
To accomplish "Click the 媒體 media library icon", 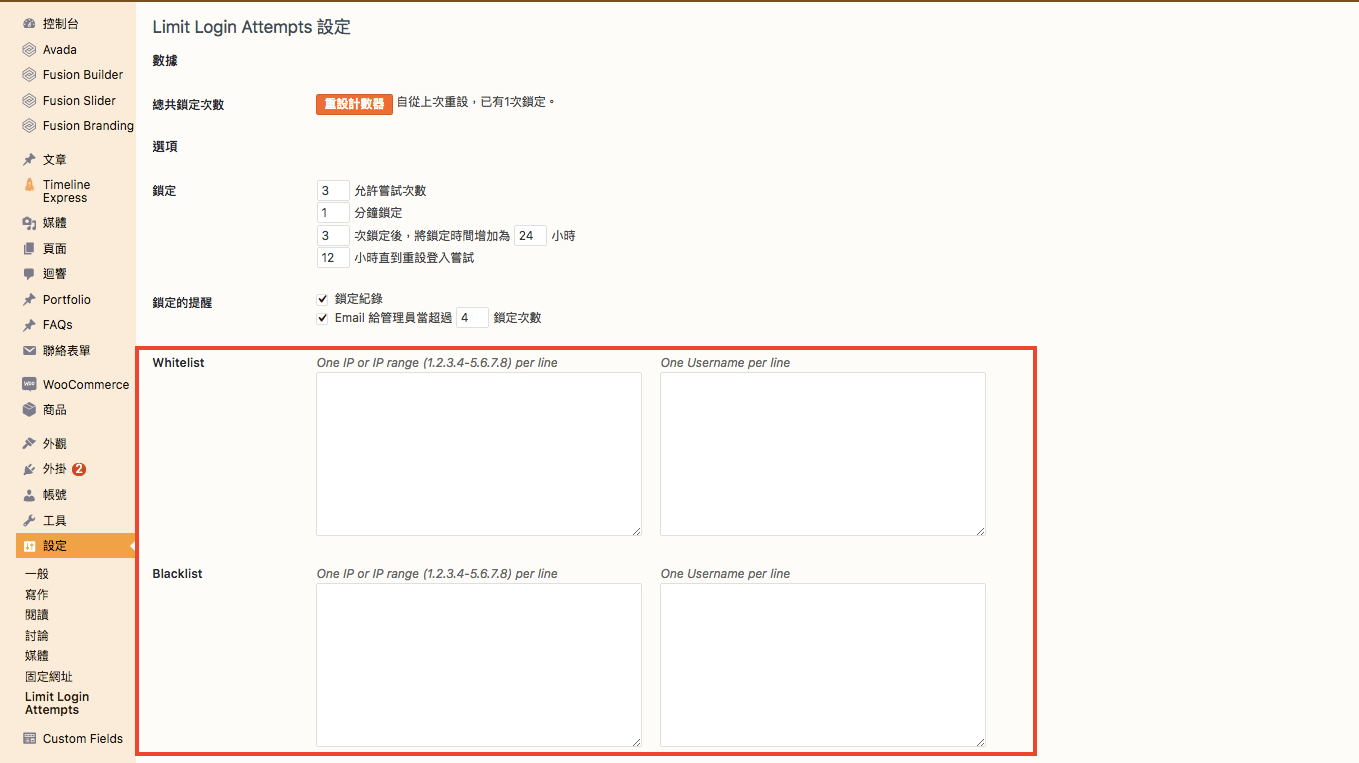I will (30, 223).
